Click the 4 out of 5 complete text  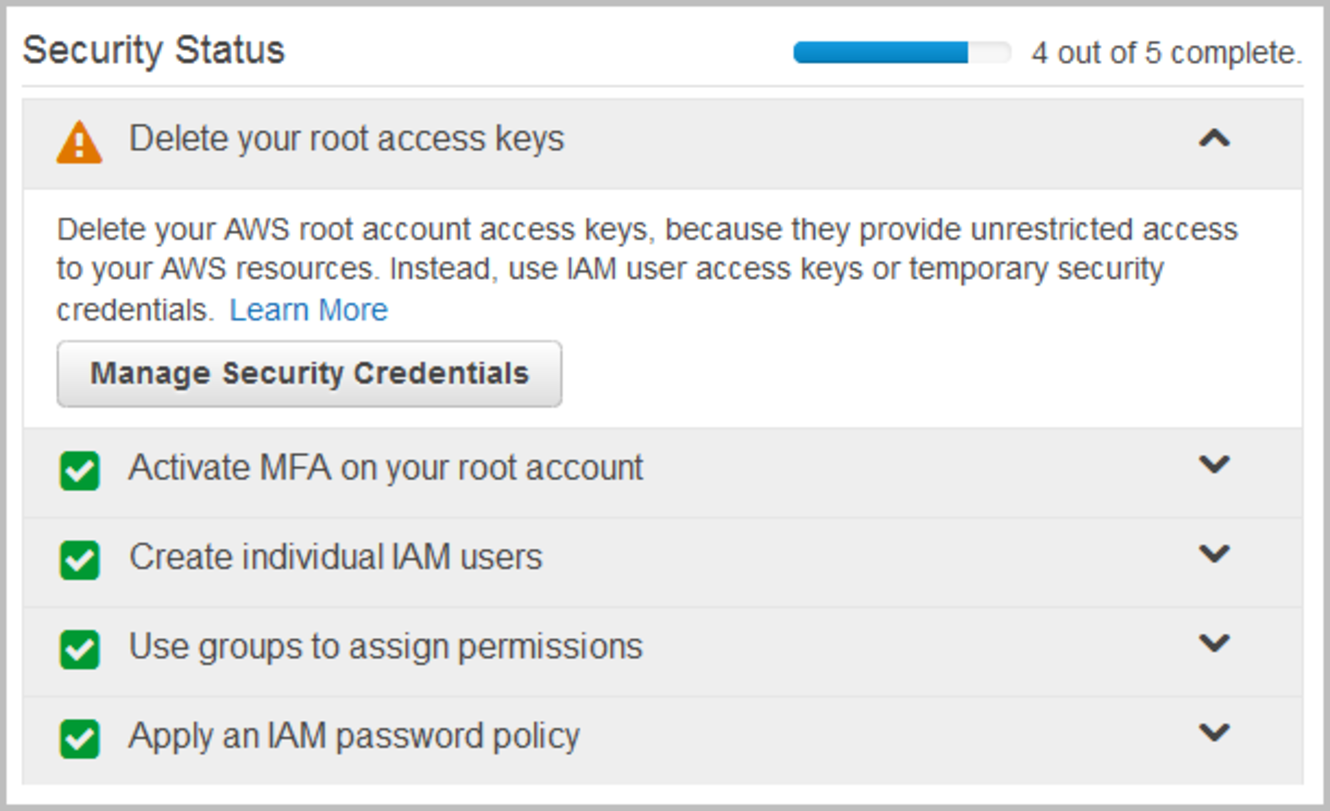pyautogui.click(x=1167, y=53)
